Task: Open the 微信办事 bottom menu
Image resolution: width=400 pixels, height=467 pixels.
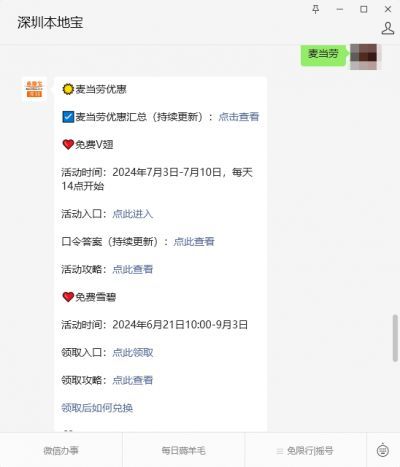Action: coord(61,450)
